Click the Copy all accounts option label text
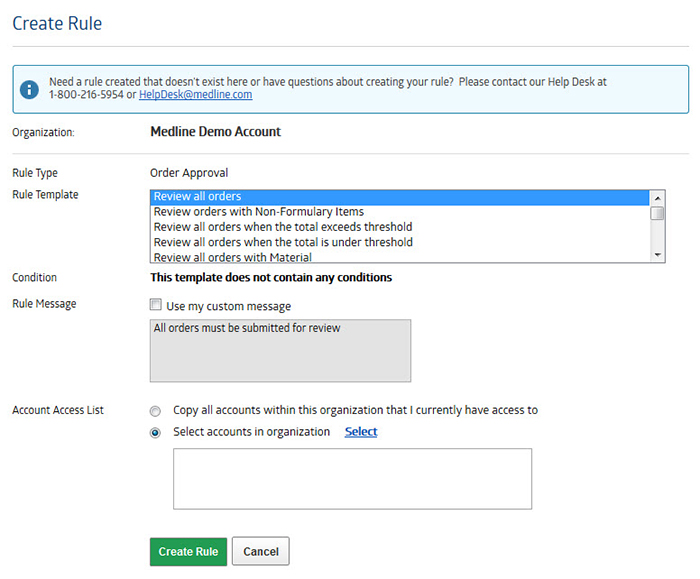This screenshot has width=700, height=579. 355,410
